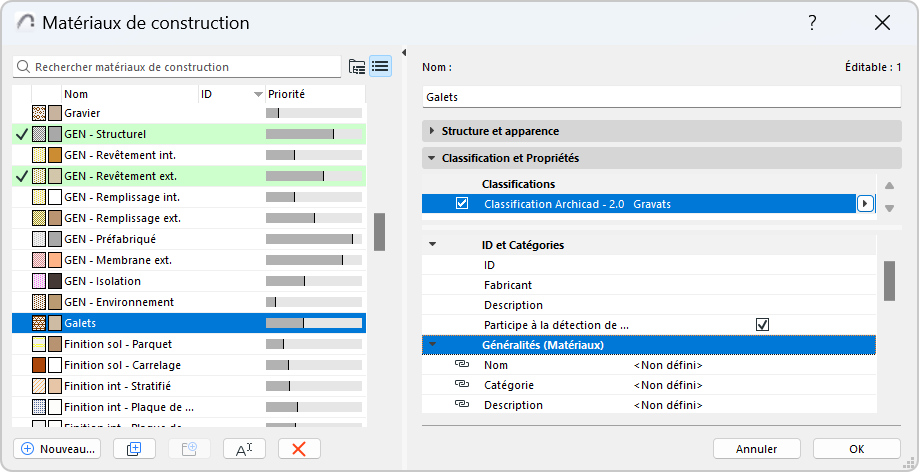Uncheck the Classification Archicad - 2.0 checkbox
919x472 pixels.
coord(461,203)
